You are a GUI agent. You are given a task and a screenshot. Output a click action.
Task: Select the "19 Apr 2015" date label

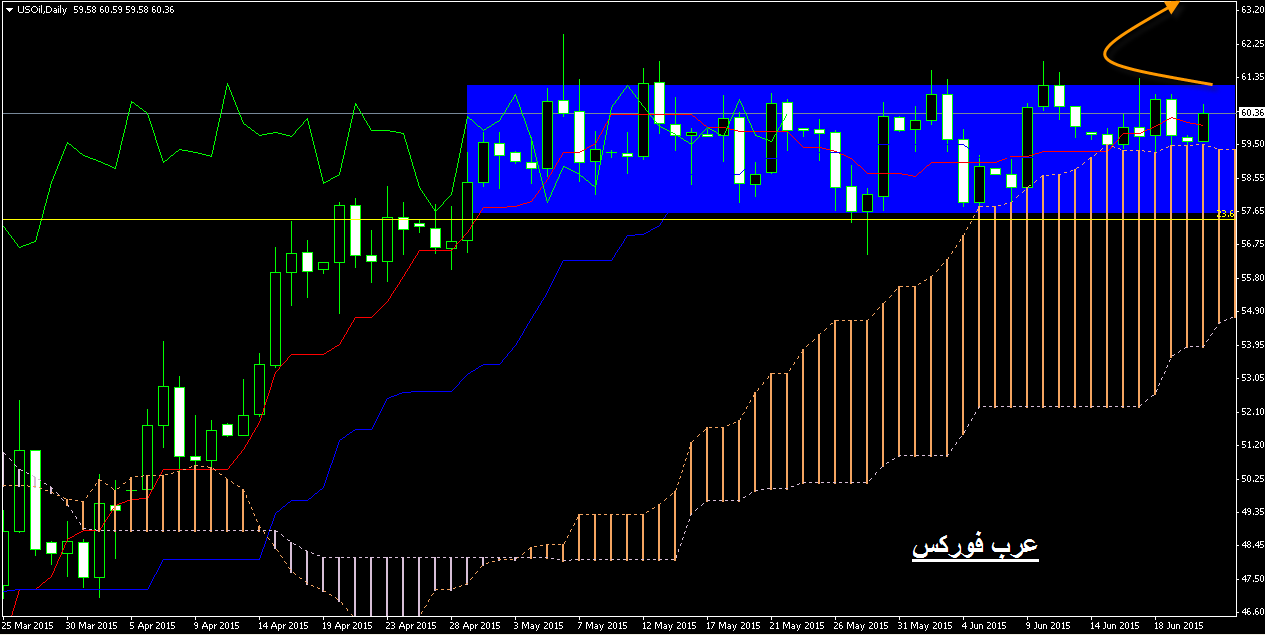(347, 627)
